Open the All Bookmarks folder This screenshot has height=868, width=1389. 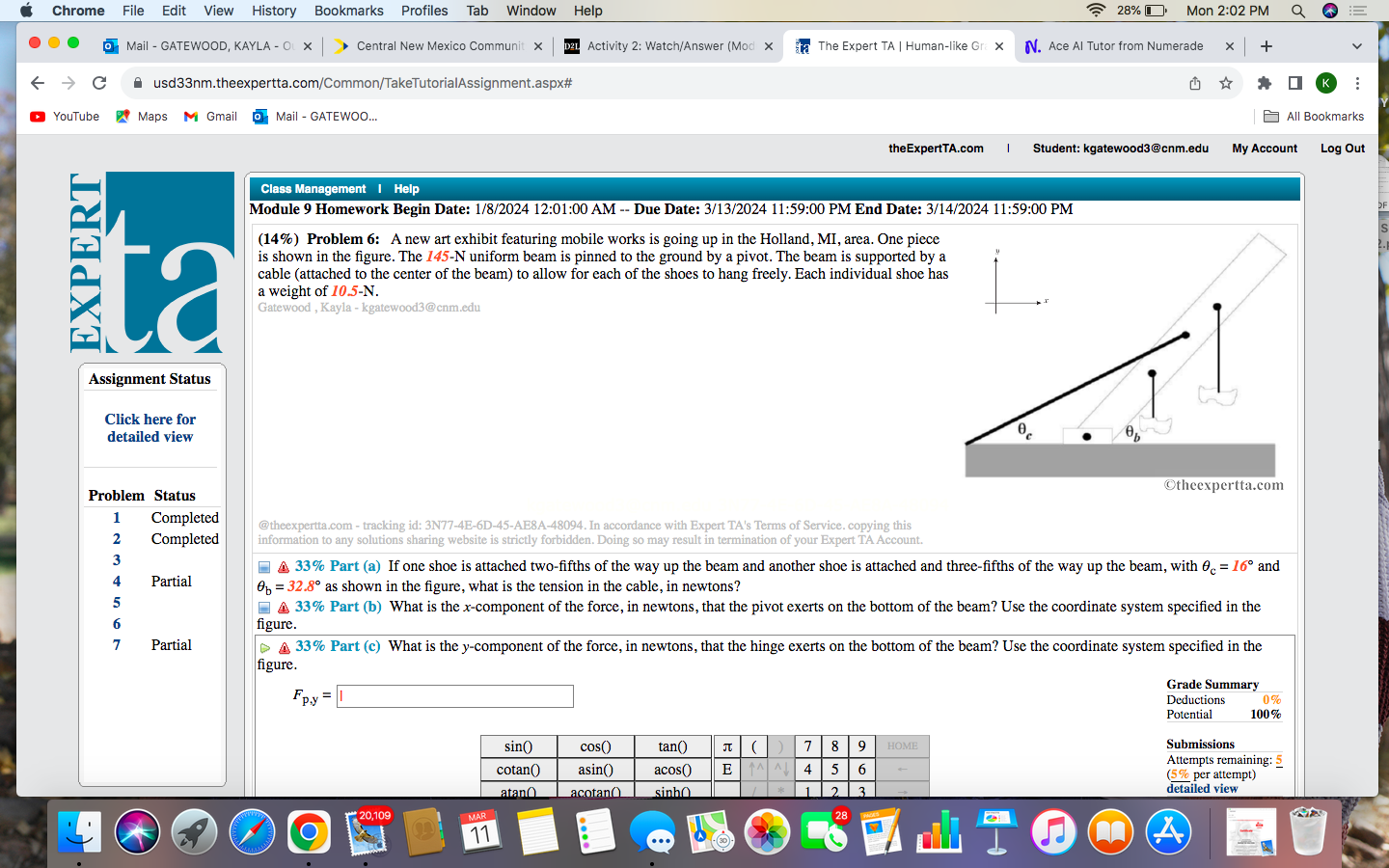pyautogui.click(x=1314, y=117)
